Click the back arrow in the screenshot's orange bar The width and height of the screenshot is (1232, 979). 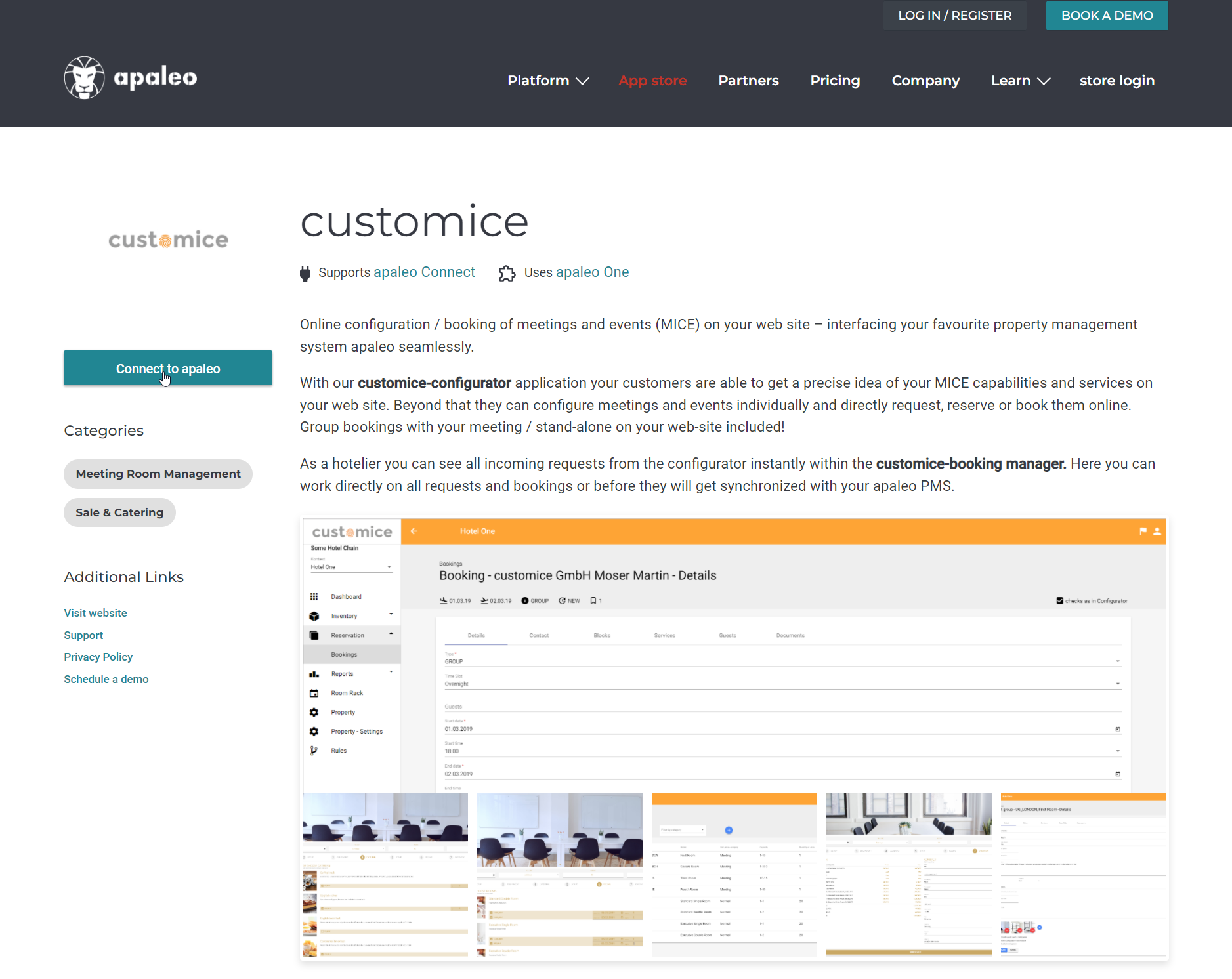[414, 531]
